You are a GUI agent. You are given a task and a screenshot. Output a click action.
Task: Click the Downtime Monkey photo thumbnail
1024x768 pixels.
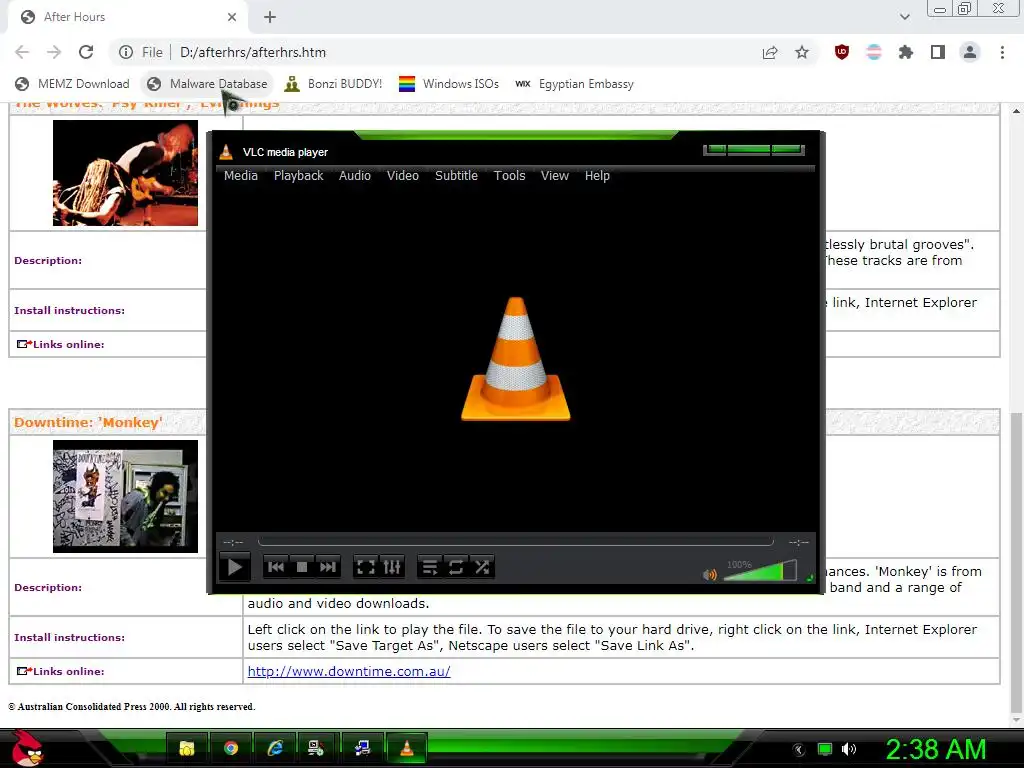point(125,496)
